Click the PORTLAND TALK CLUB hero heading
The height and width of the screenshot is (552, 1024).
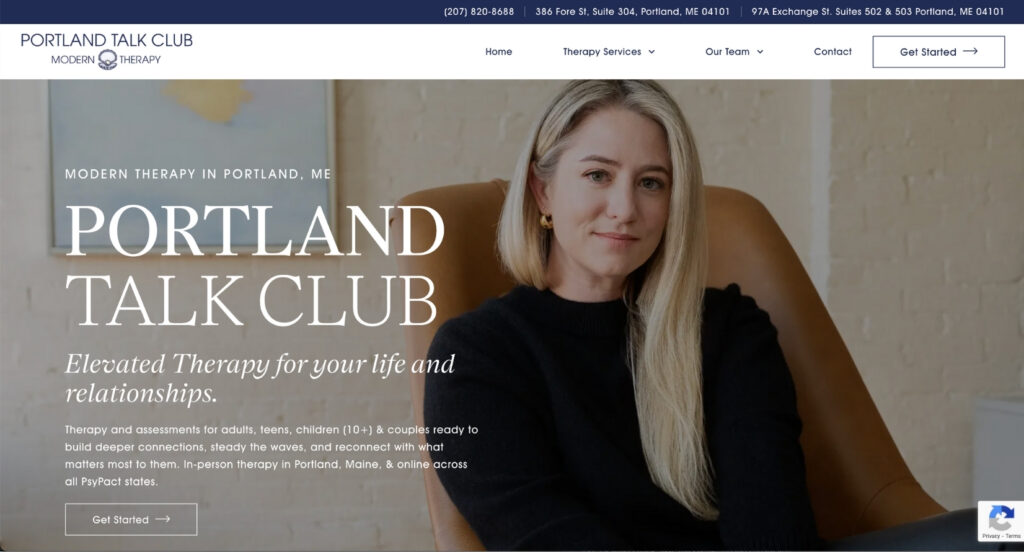(x=255, y=265)
